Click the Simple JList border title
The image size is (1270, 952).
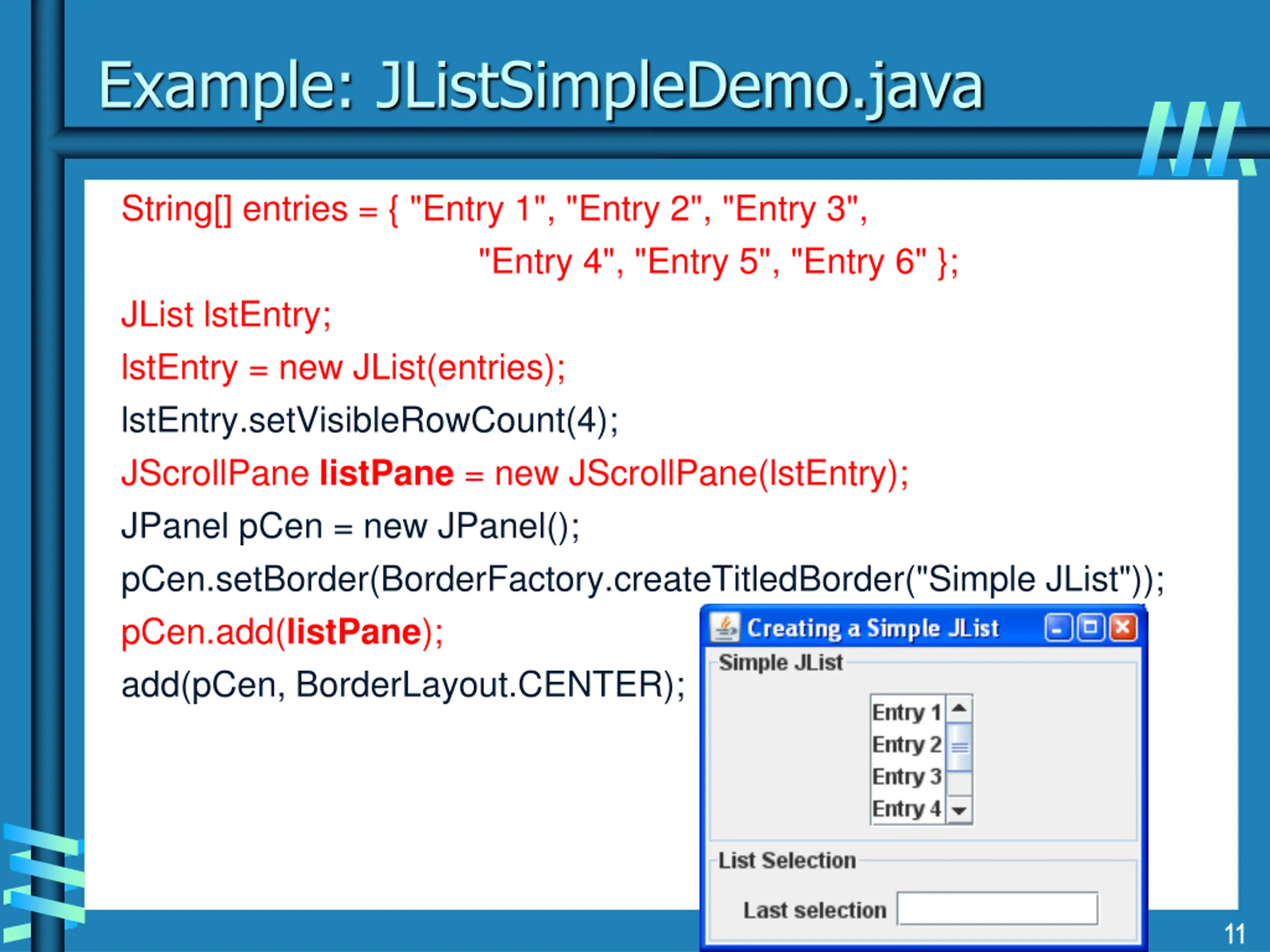click(781, 663)
